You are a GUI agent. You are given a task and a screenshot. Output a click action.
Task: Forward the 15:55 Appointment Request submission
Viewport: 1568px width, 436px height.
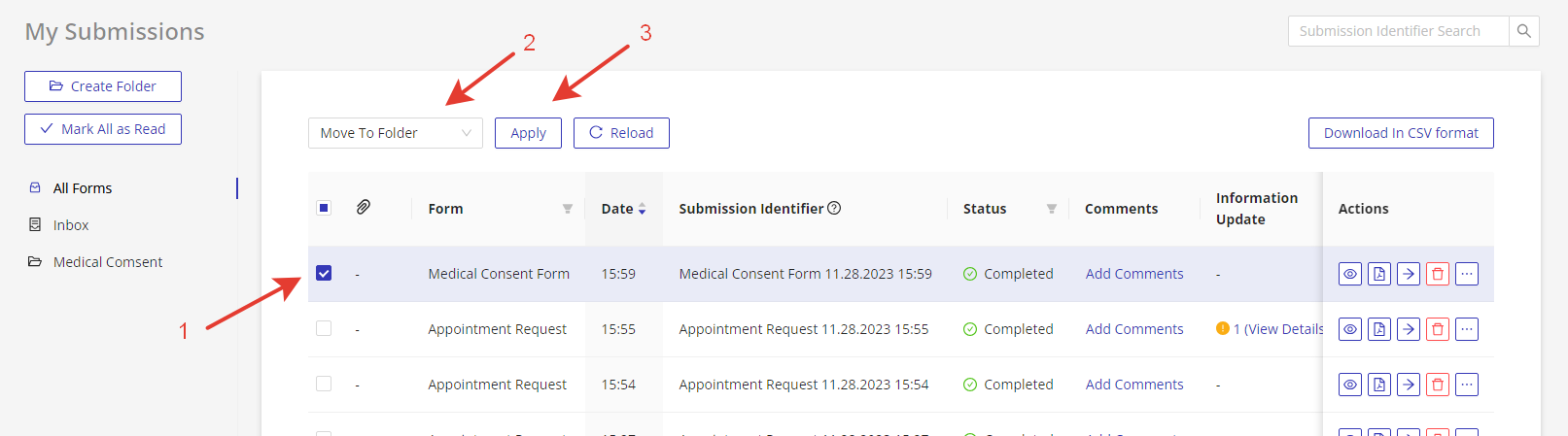(1409, 329)
